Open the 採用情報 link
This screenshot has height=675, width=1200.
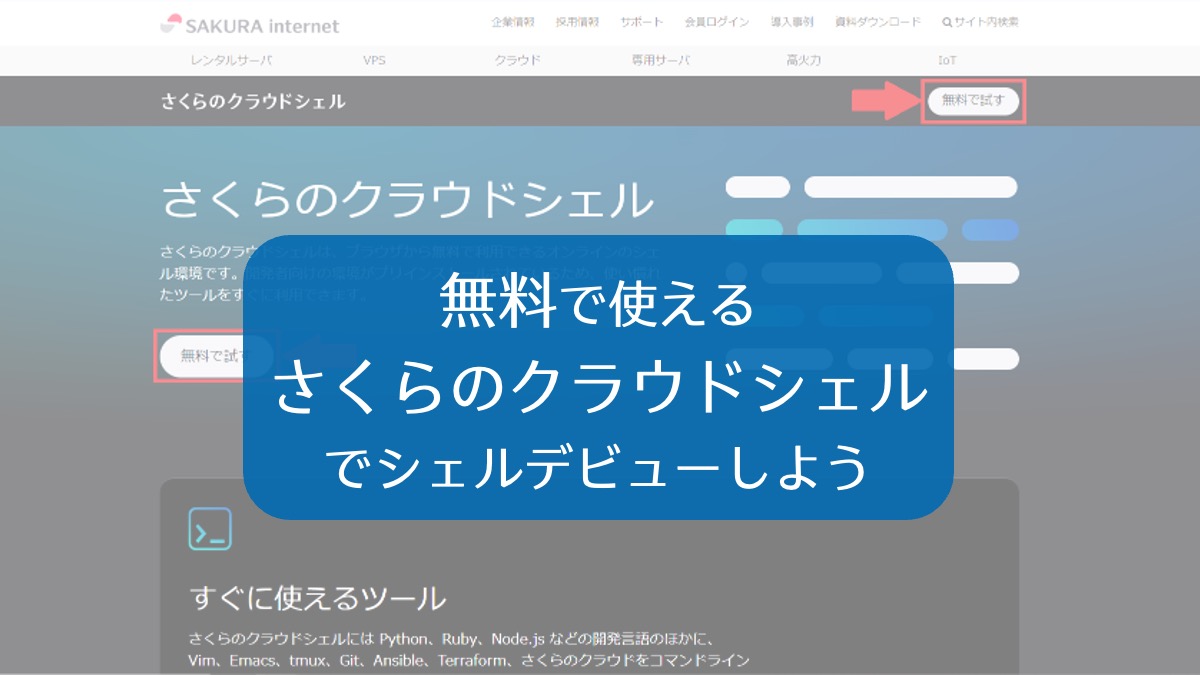tap(577, 22)
